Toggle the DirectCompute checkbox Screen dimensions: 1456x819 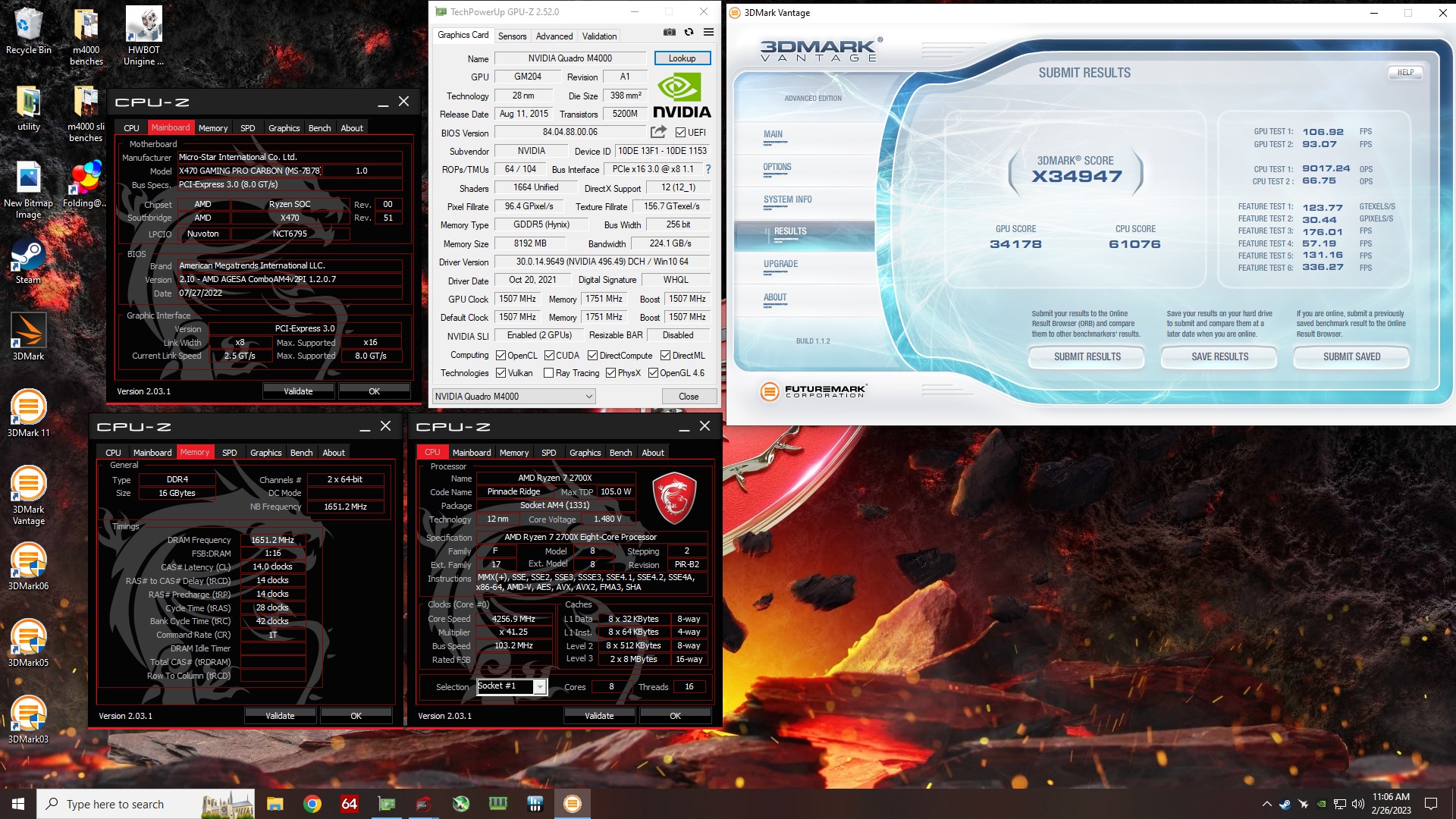coord(593,356)
